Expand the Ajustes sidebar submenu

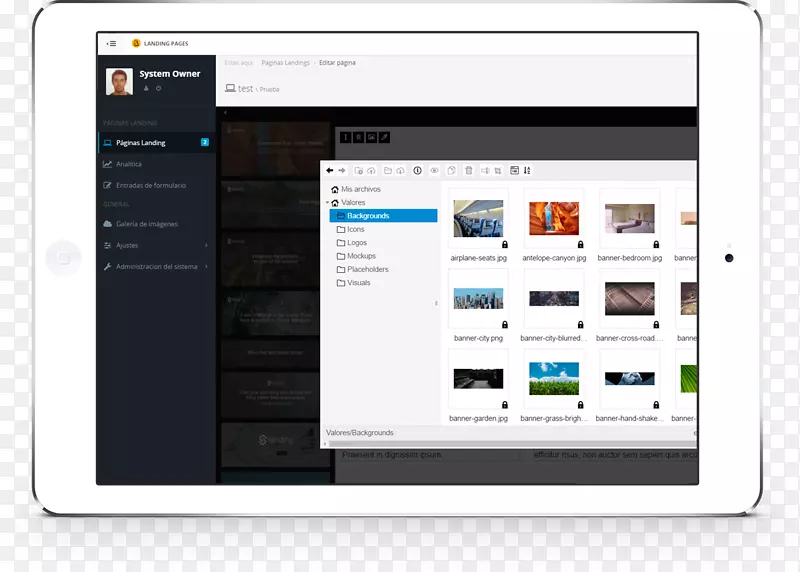click(x=206, y=245)
